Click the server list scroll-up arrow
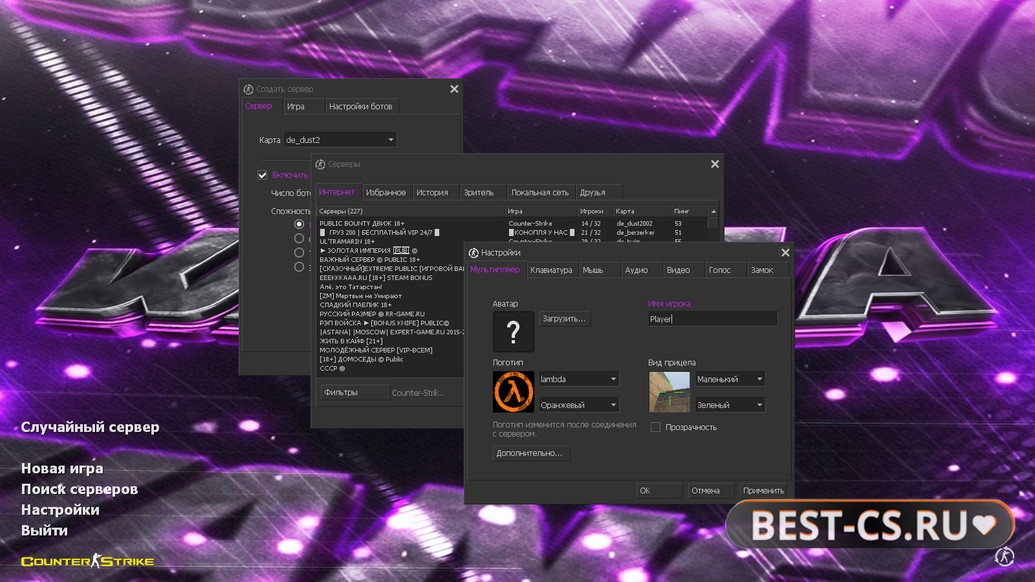 [713, 211]
